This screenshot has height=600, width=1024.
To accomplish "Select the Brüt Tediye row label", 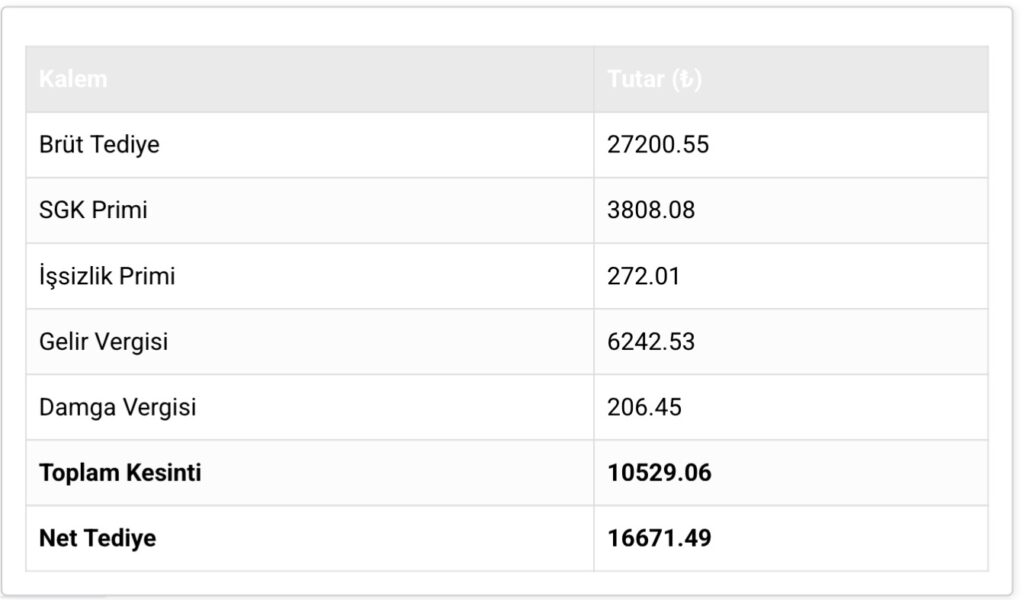I will pyautogui.click(x=99, y=145).
